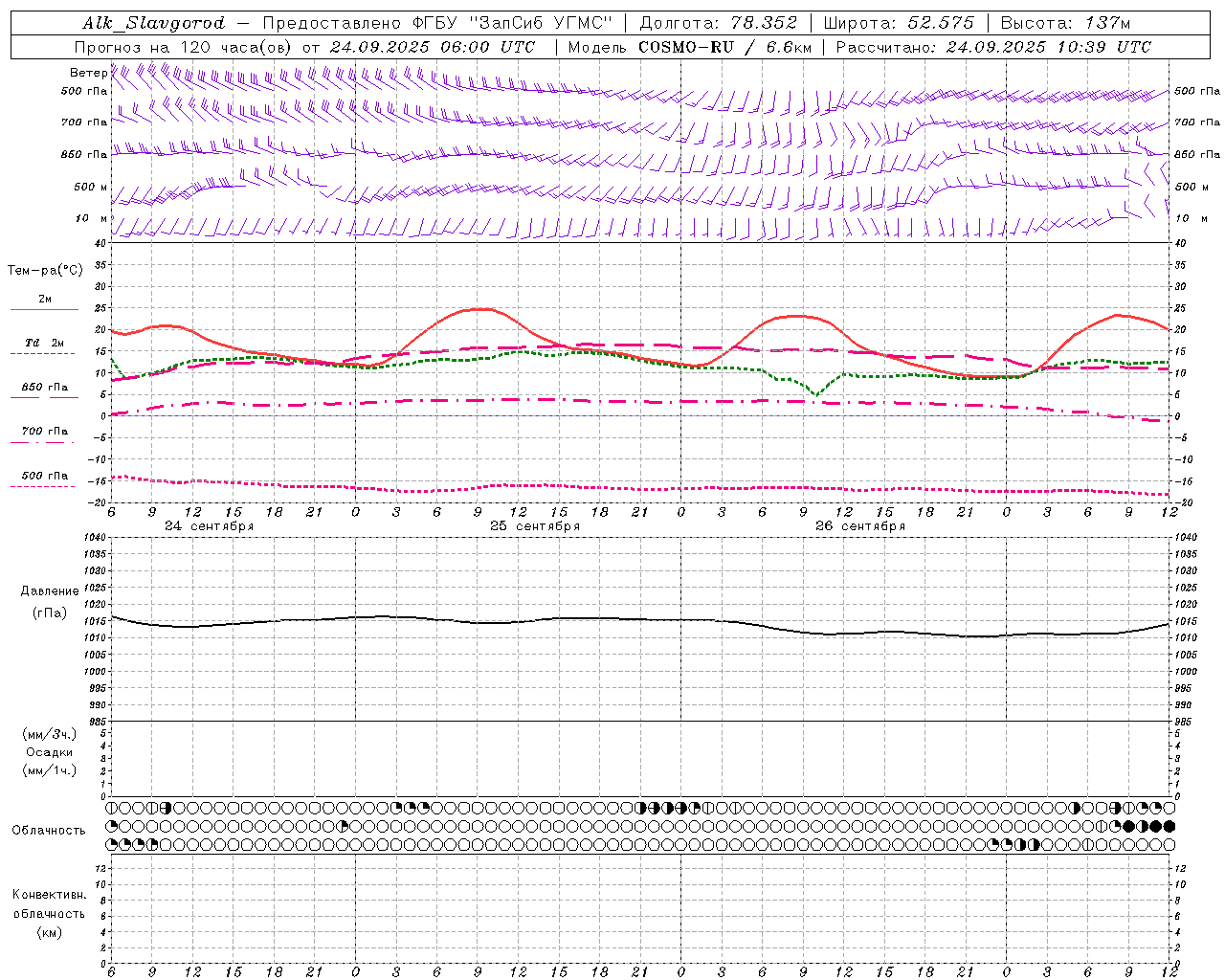The width and height of the screenshot is (1225, 980).
Task: Select the (гПа) pressure unit label
Action: pos(50,612)
